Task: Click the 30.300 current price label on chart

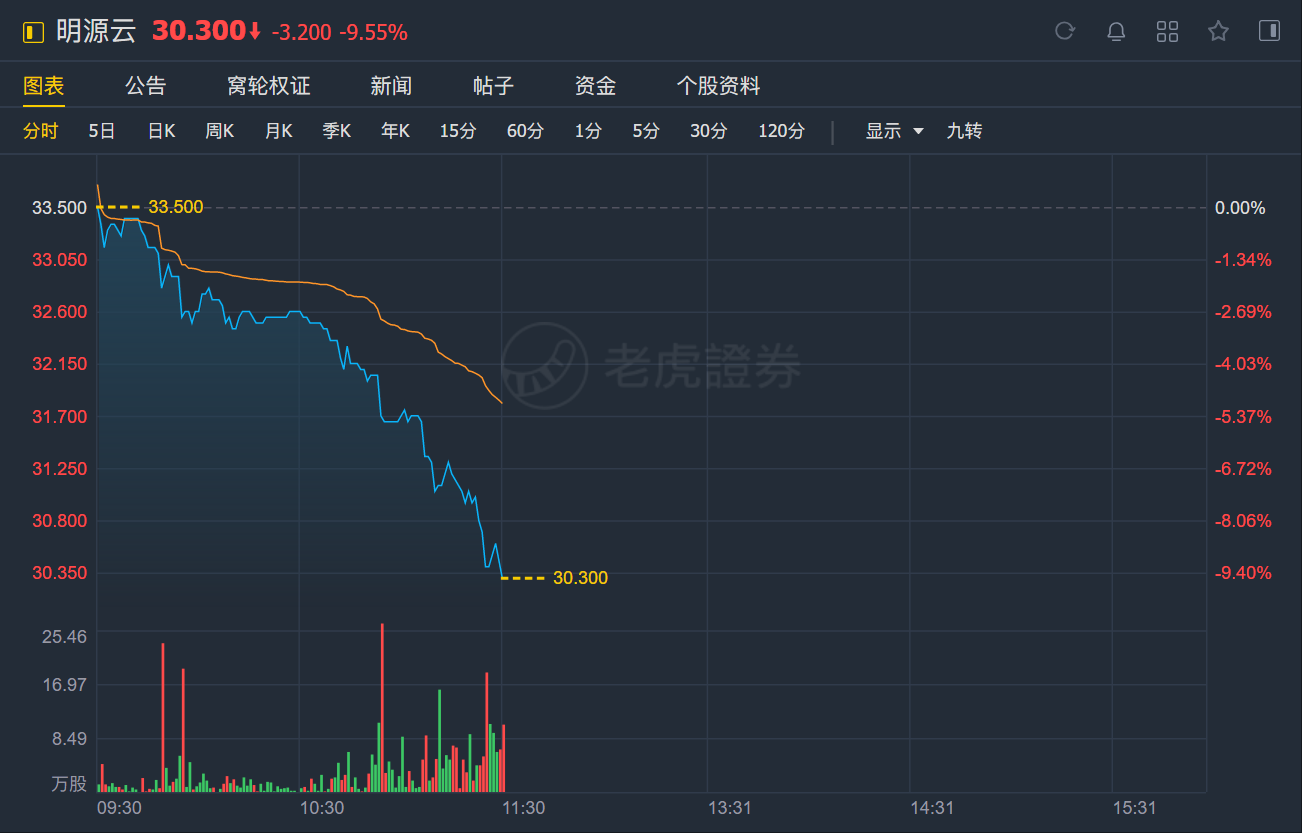Action: click(580, 578)
